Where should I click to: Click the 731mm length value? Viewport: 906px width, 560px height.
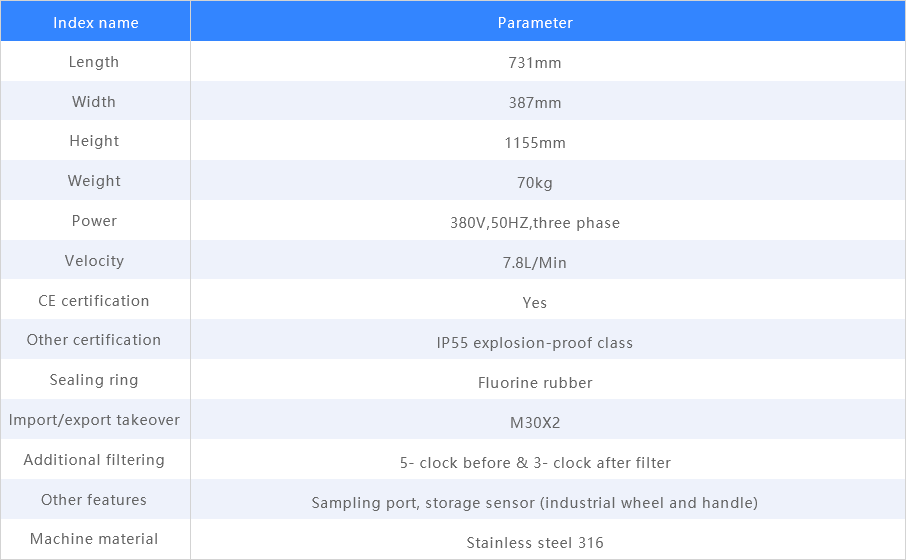click(x=535, y=63)
